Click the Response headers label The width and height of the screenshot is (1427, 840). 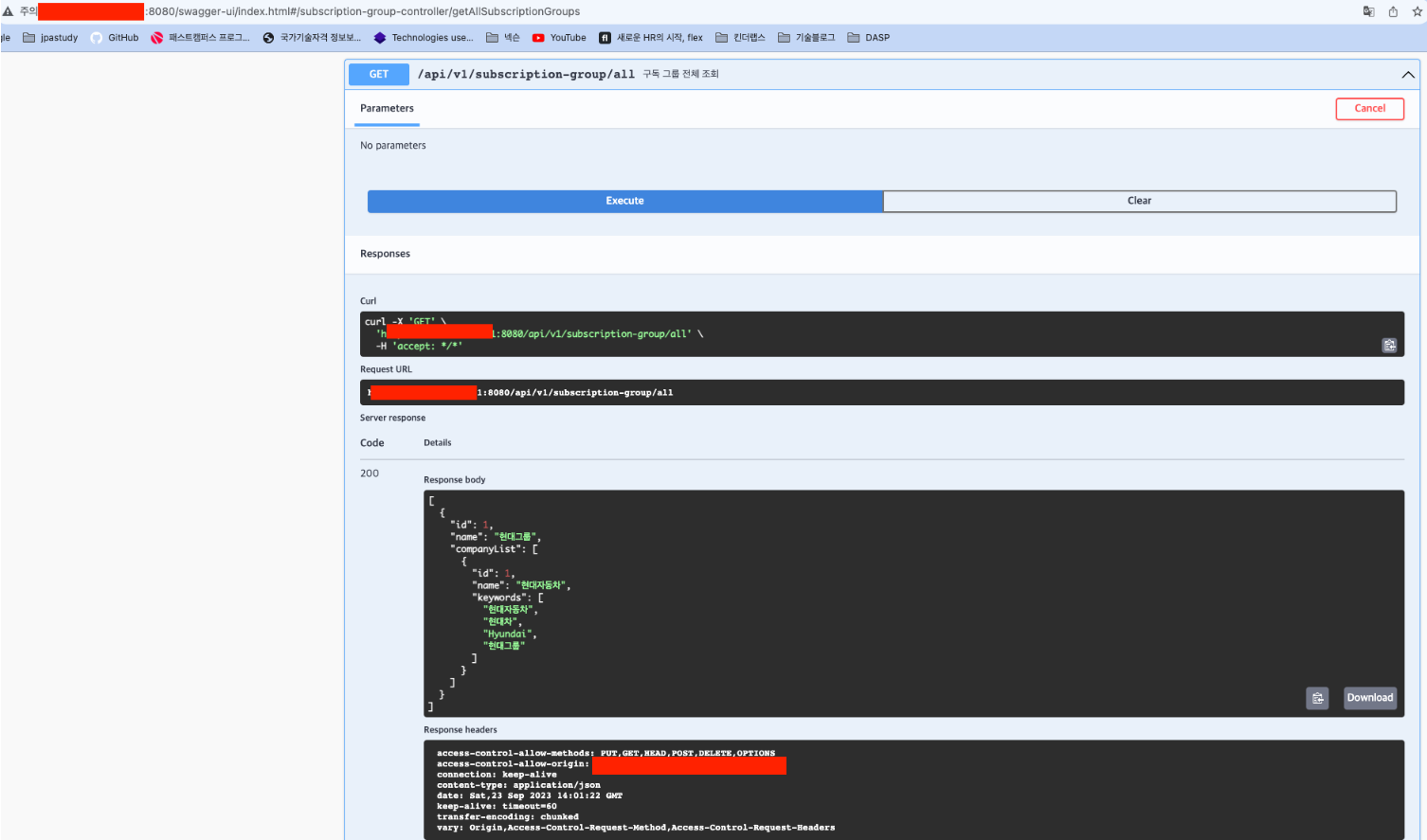461,730
